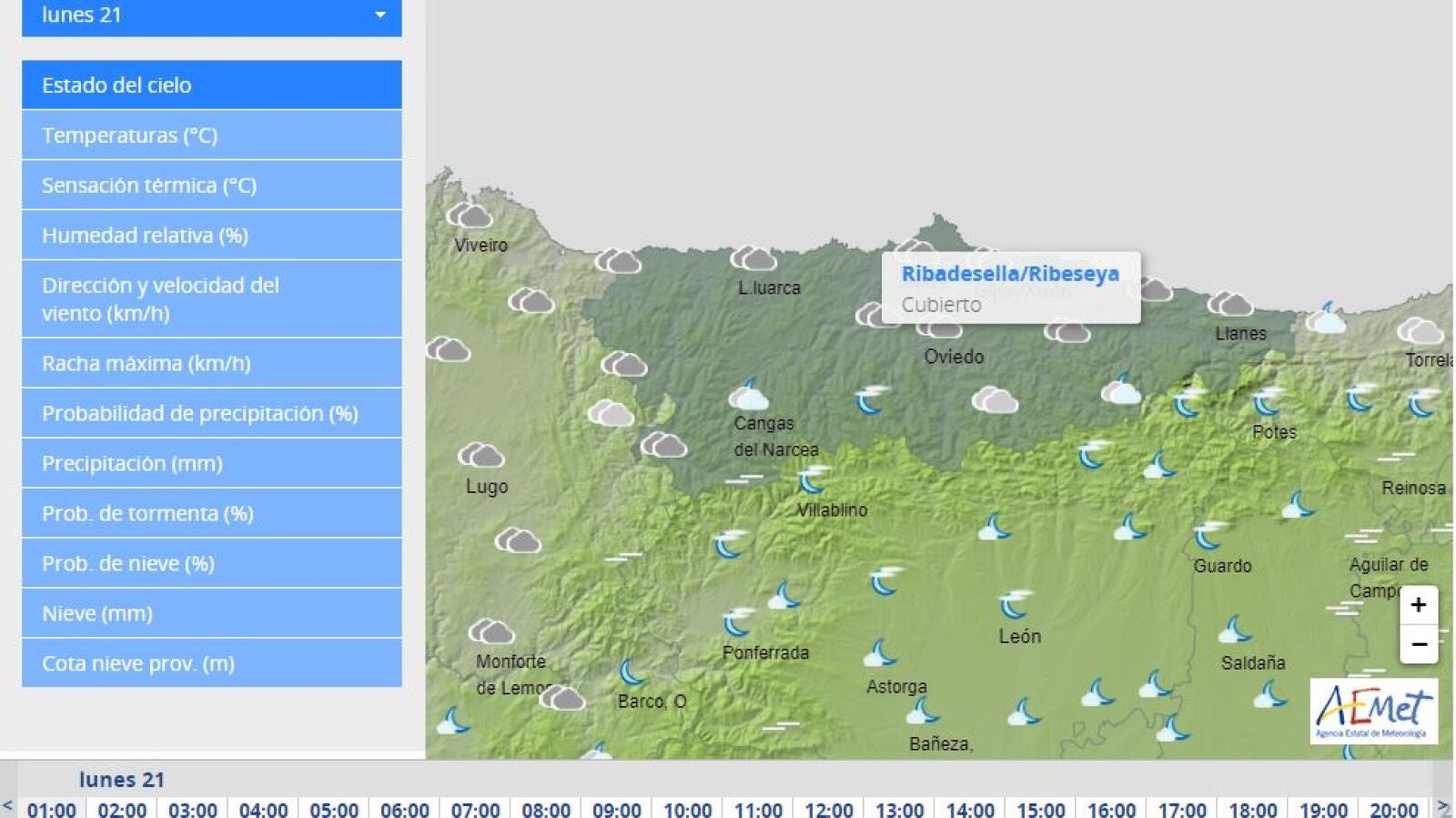The width and height of the screenshot is (1456, 818).
Task: Go to later hours in timeline
Action: tap(1443, 806)
